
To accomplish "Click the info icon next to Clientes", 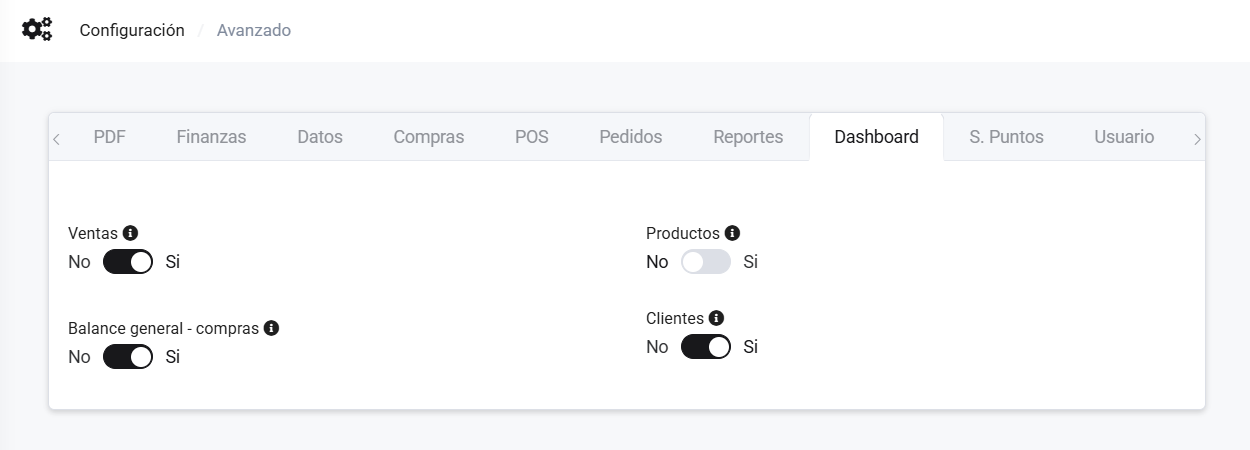I will tap(716, 318).
